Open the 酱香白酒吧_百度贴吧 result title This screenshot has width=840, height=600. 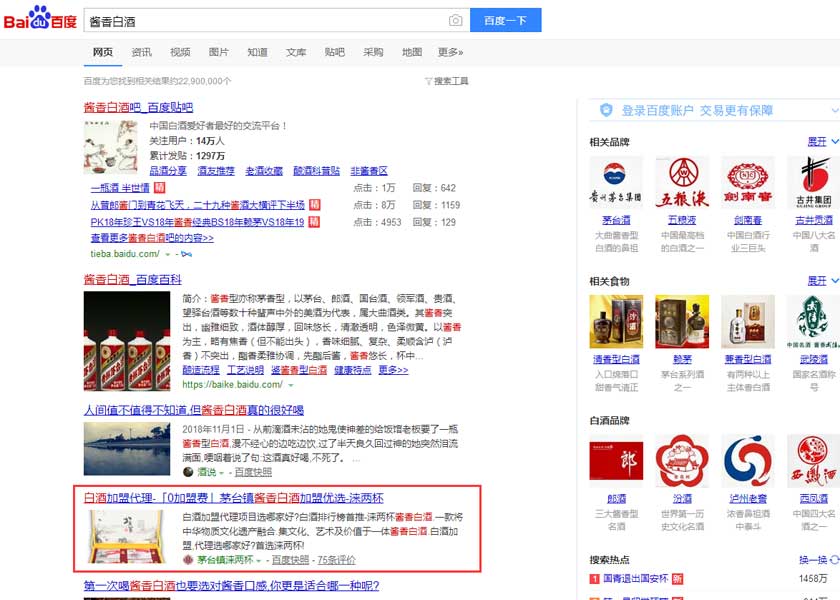[x=138, y=107]
